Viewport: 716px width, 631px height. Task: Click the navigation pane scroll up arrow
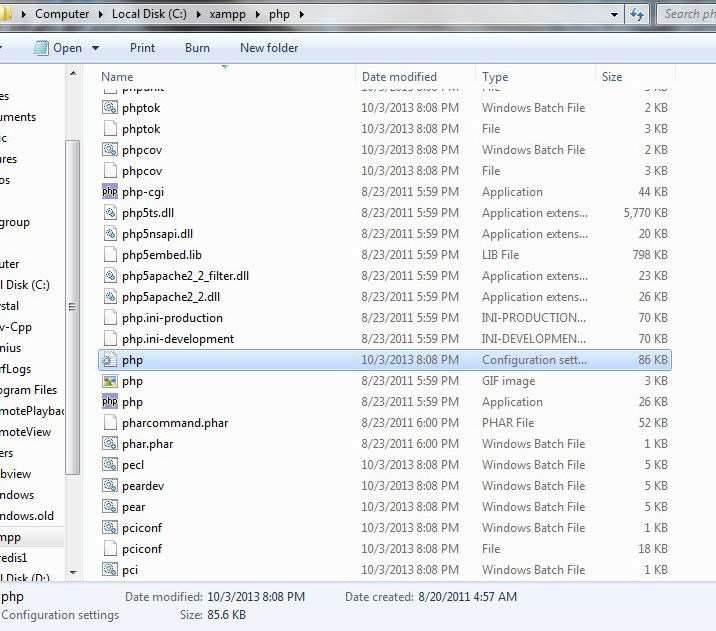[73, 73]
